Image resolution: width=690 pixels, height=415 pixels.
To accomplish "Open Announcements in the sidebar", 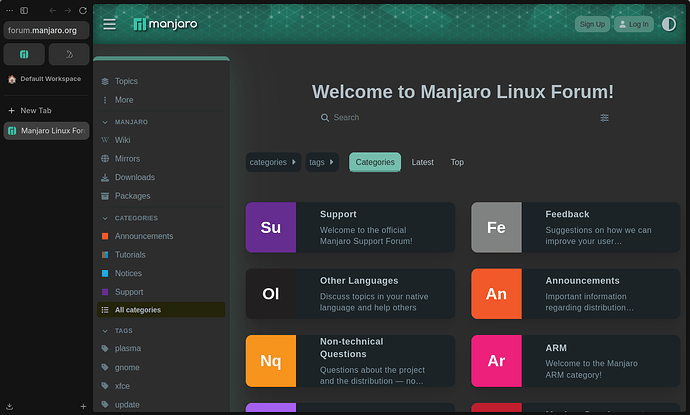I will (x=143, y=236).
